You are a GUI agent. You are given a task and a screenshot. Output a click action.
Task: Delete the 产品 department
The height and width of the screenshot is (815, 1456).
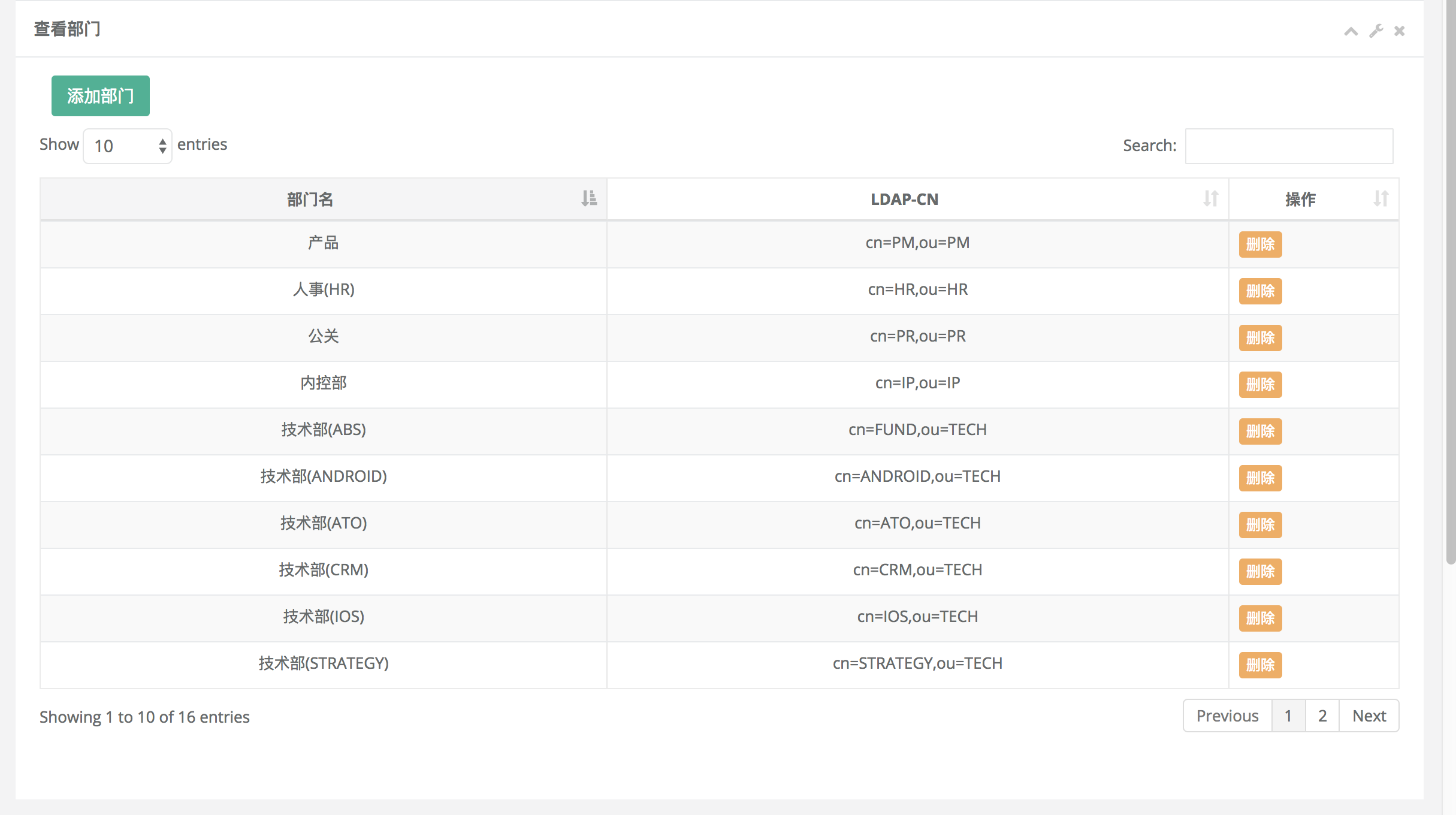coord(1260,244)
